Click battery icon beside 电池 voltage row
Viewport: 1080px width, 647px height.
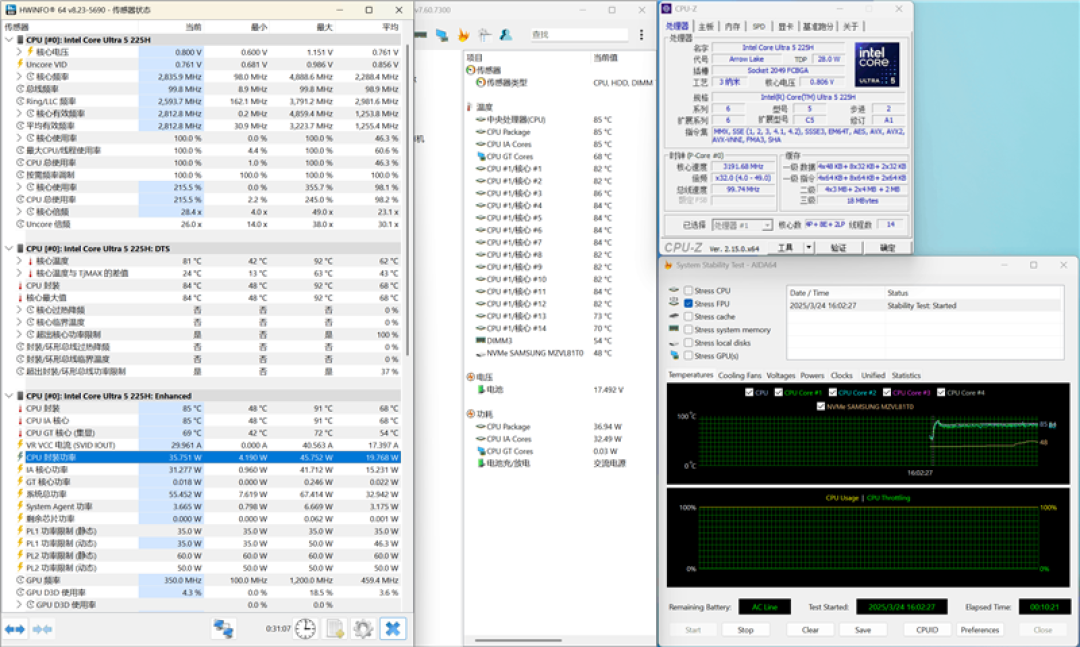(x=481, y=389)
